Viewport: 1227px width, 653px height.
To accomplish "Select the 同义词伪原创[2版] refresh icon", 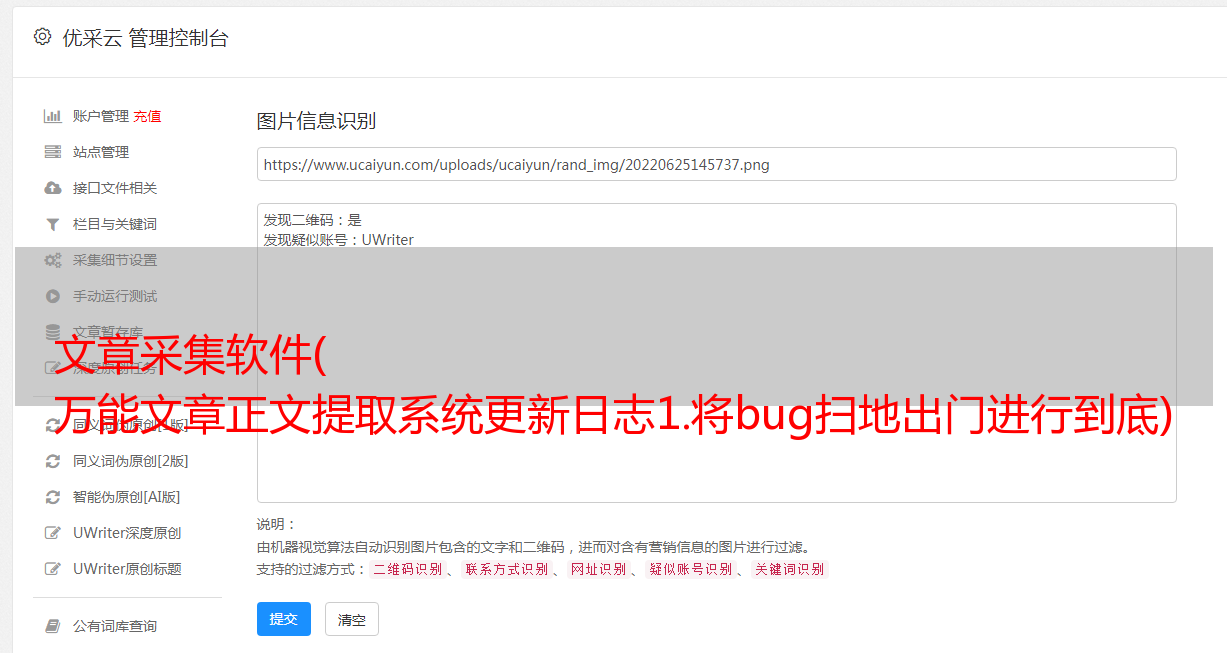I will (53, 461).
